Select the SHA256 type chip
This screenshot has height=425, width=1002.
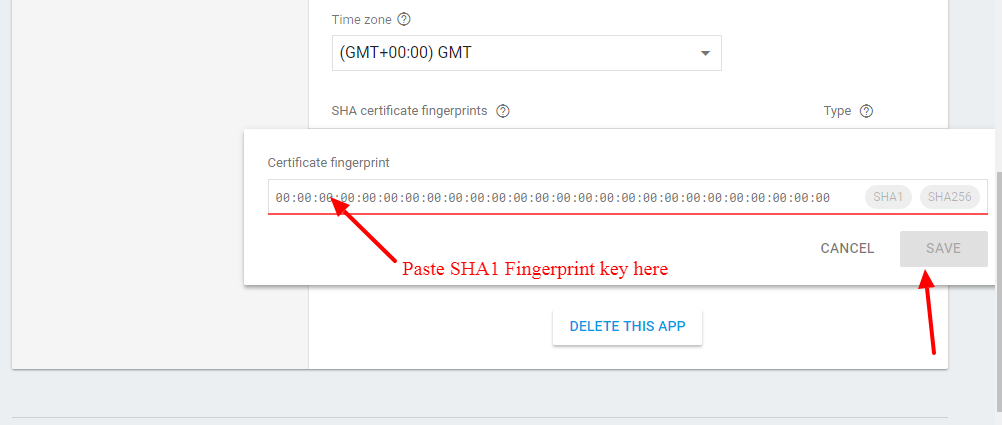click(949, 197)
